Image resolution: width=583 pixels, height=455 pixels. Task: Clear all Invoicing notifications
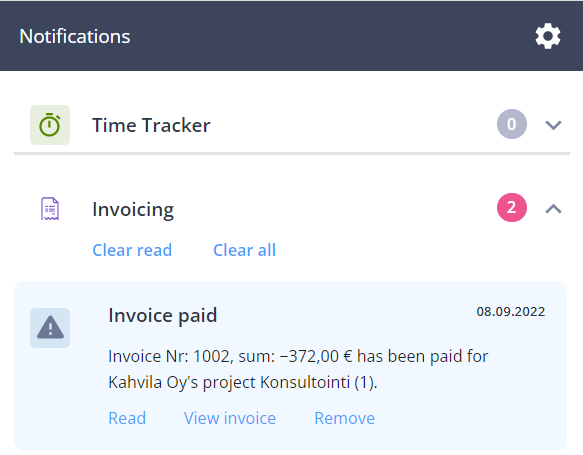244,250
